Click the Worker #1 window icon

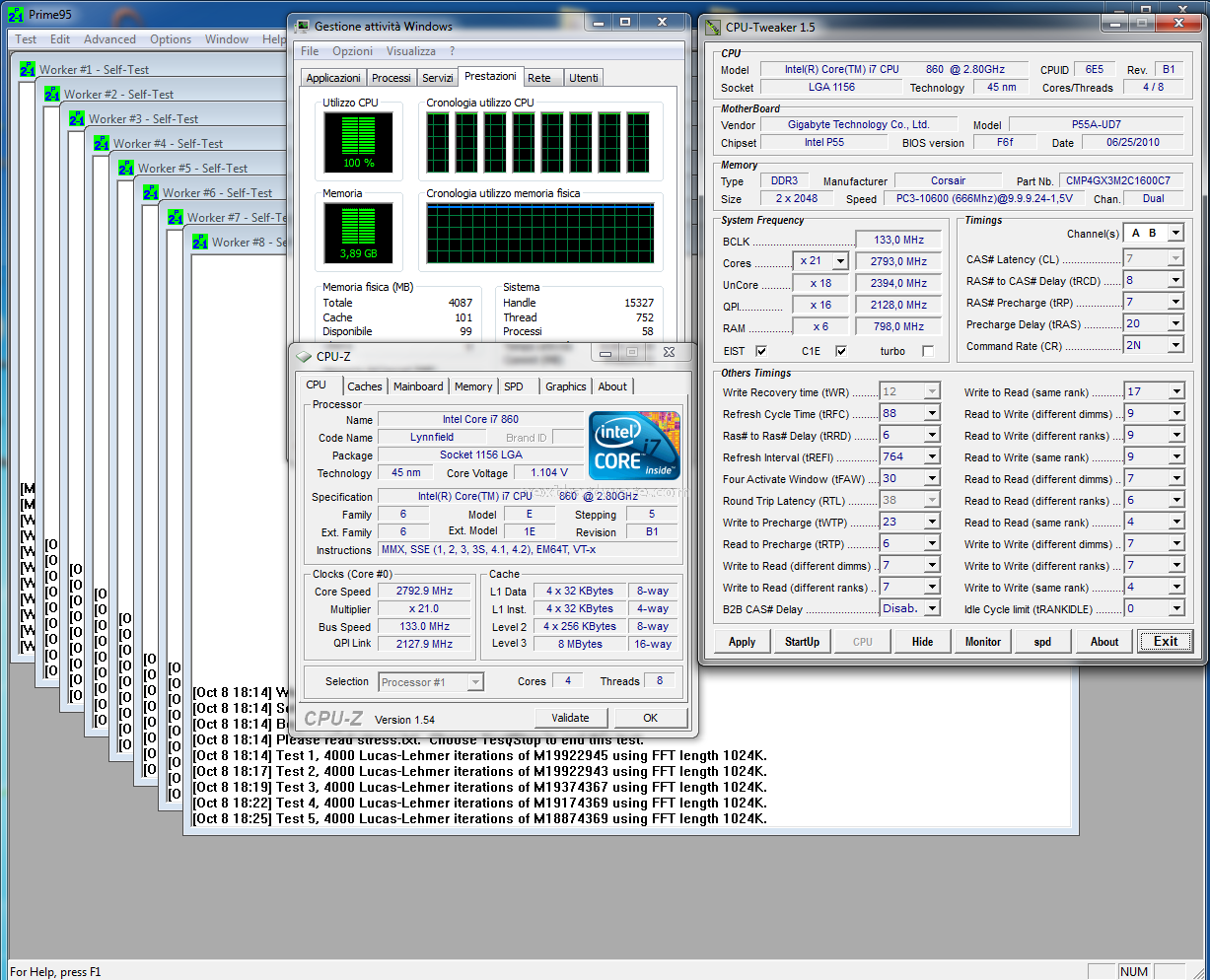click(x=28, y=70)
